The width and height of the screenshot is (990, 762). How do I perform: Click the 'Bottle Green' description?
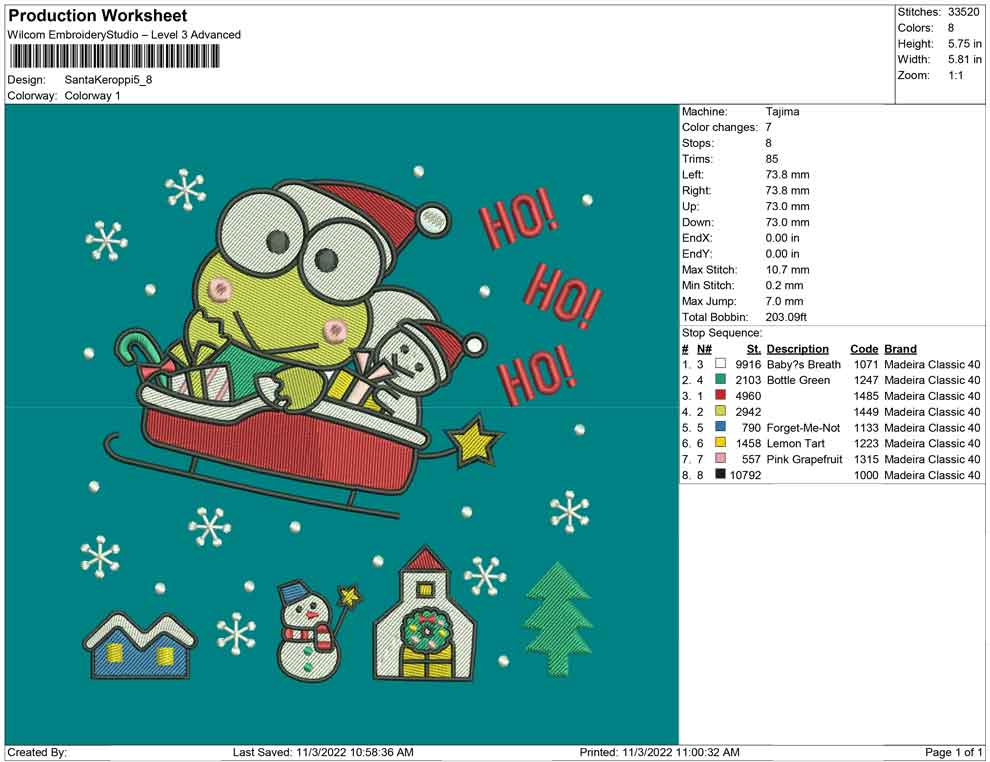click(x=798, y=380)
